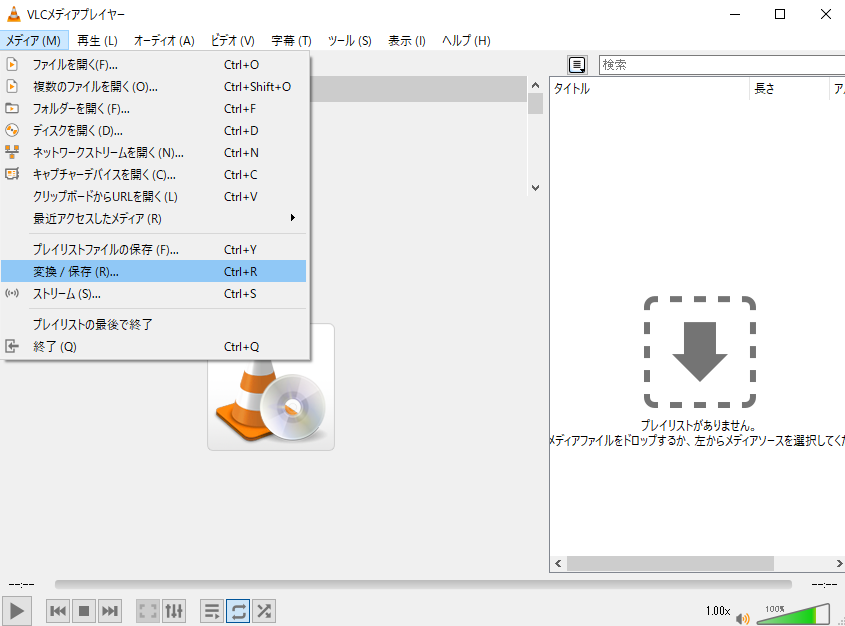Toggle プレイリストの最後で終了 option
The height and width of the screenshot is (626, 845).
[x=154, y=324]
